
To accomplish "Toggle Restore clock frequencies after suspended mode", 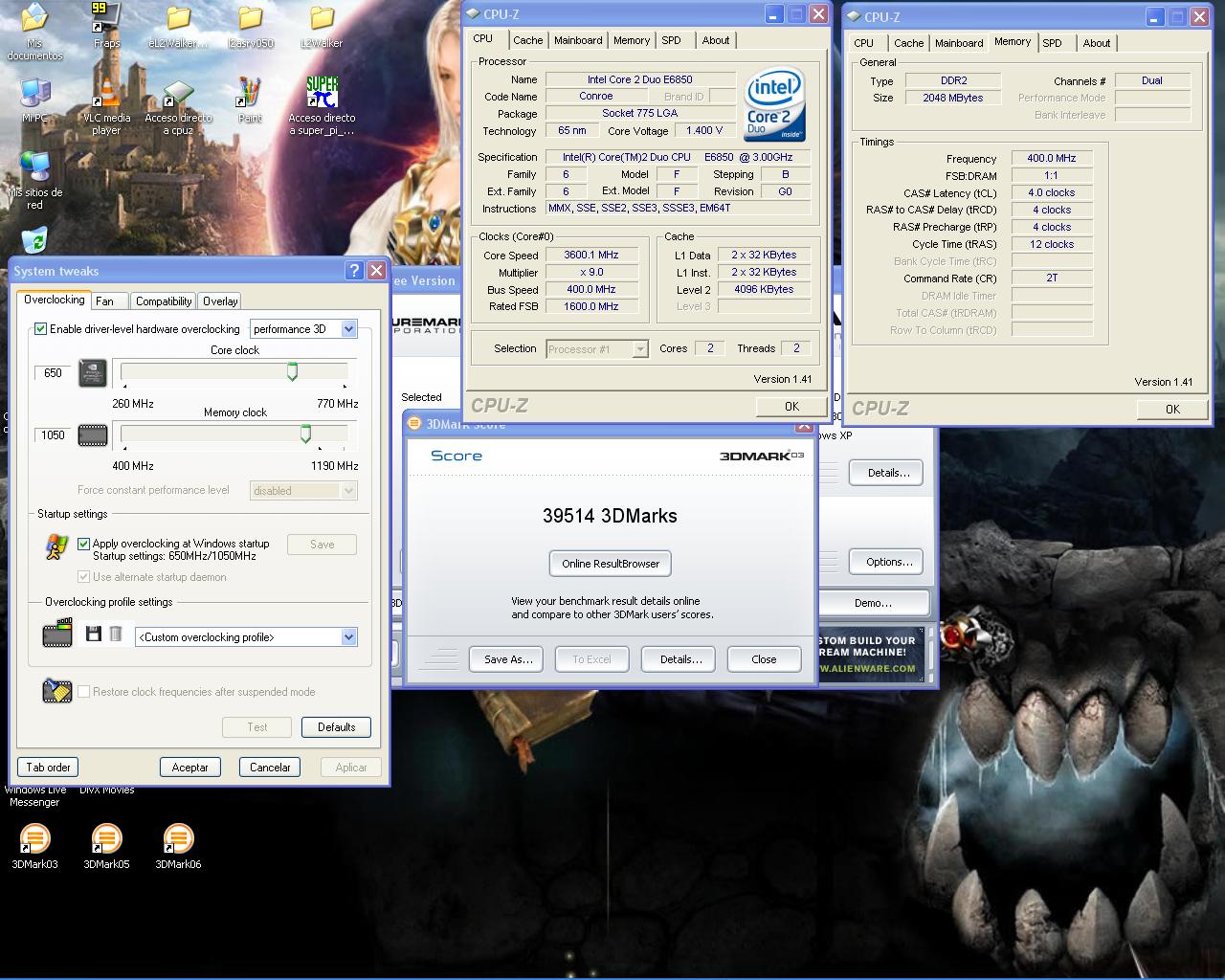I will click(x=84, y=692).
